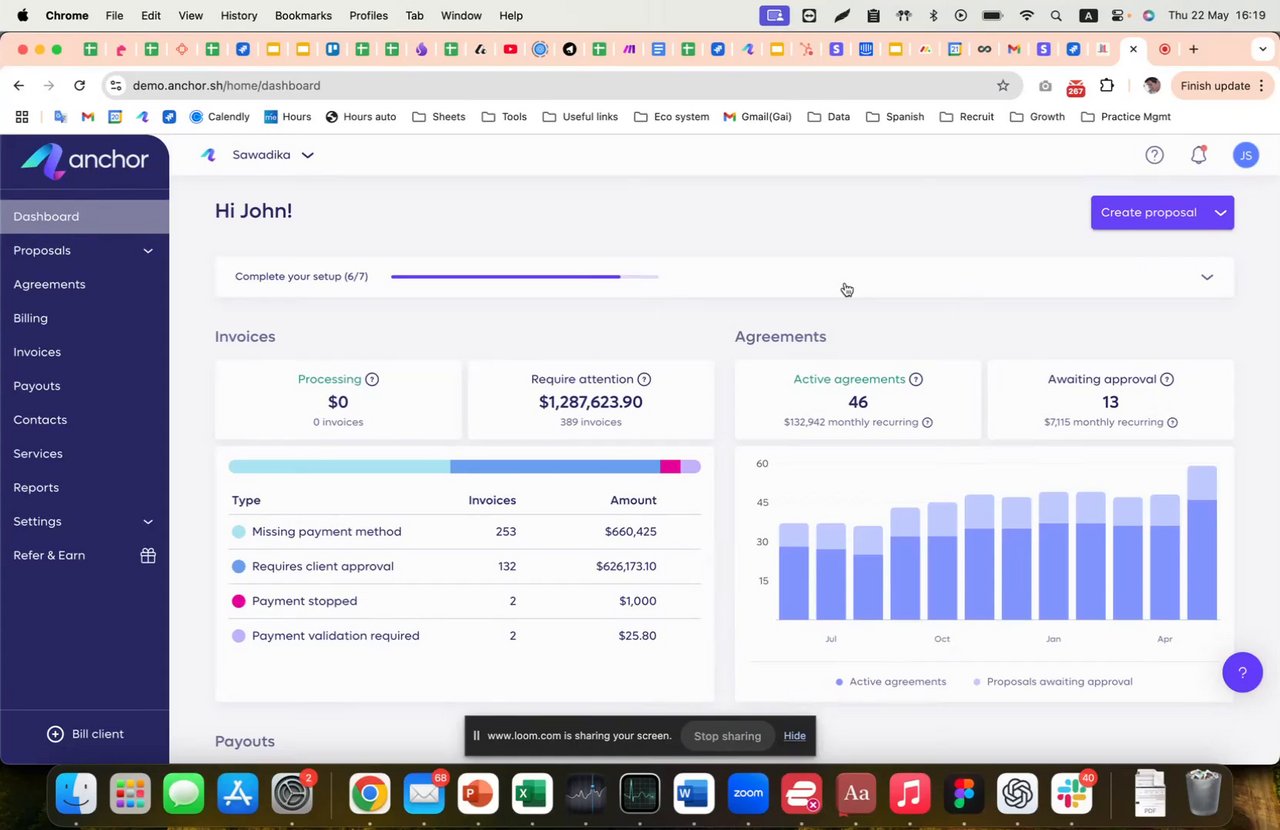Open the notifications bell
The height and width of the screenshot is (830, 1280).
[x=1198, y=155]
